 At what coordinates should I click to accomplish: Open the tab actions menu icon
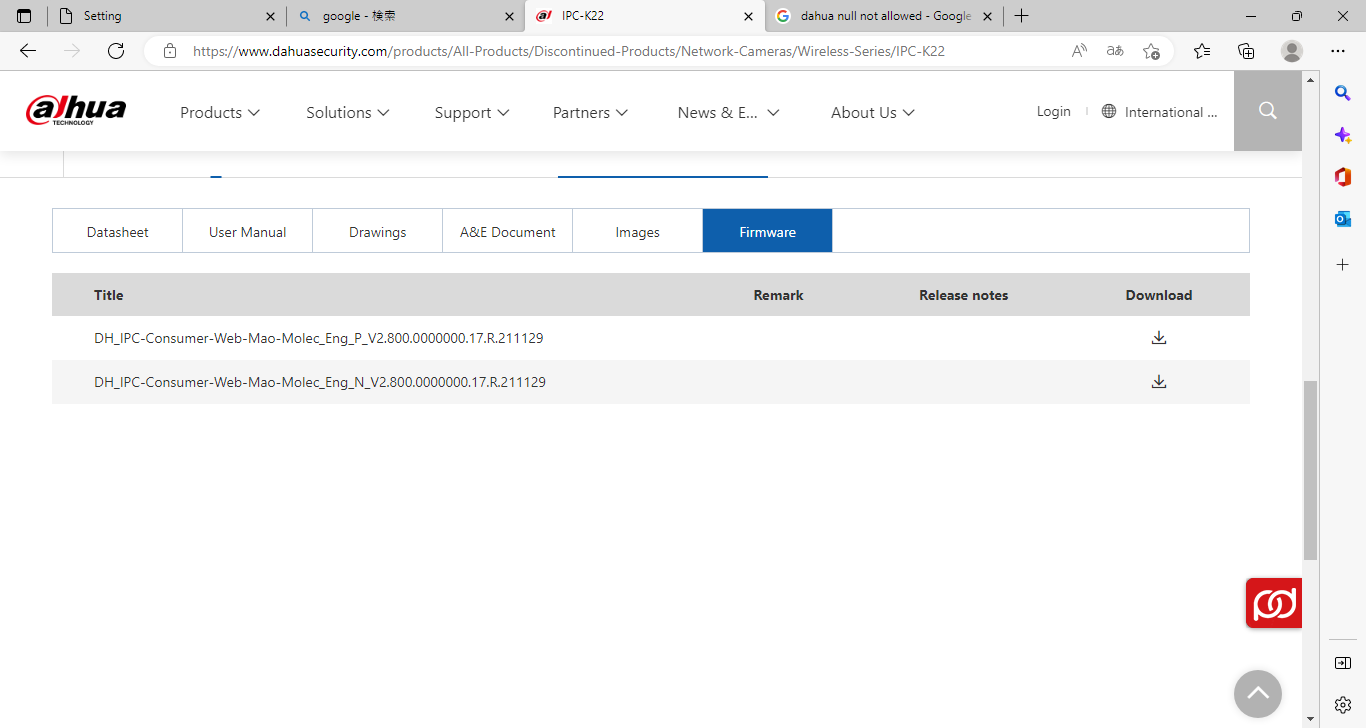point(24,16)
